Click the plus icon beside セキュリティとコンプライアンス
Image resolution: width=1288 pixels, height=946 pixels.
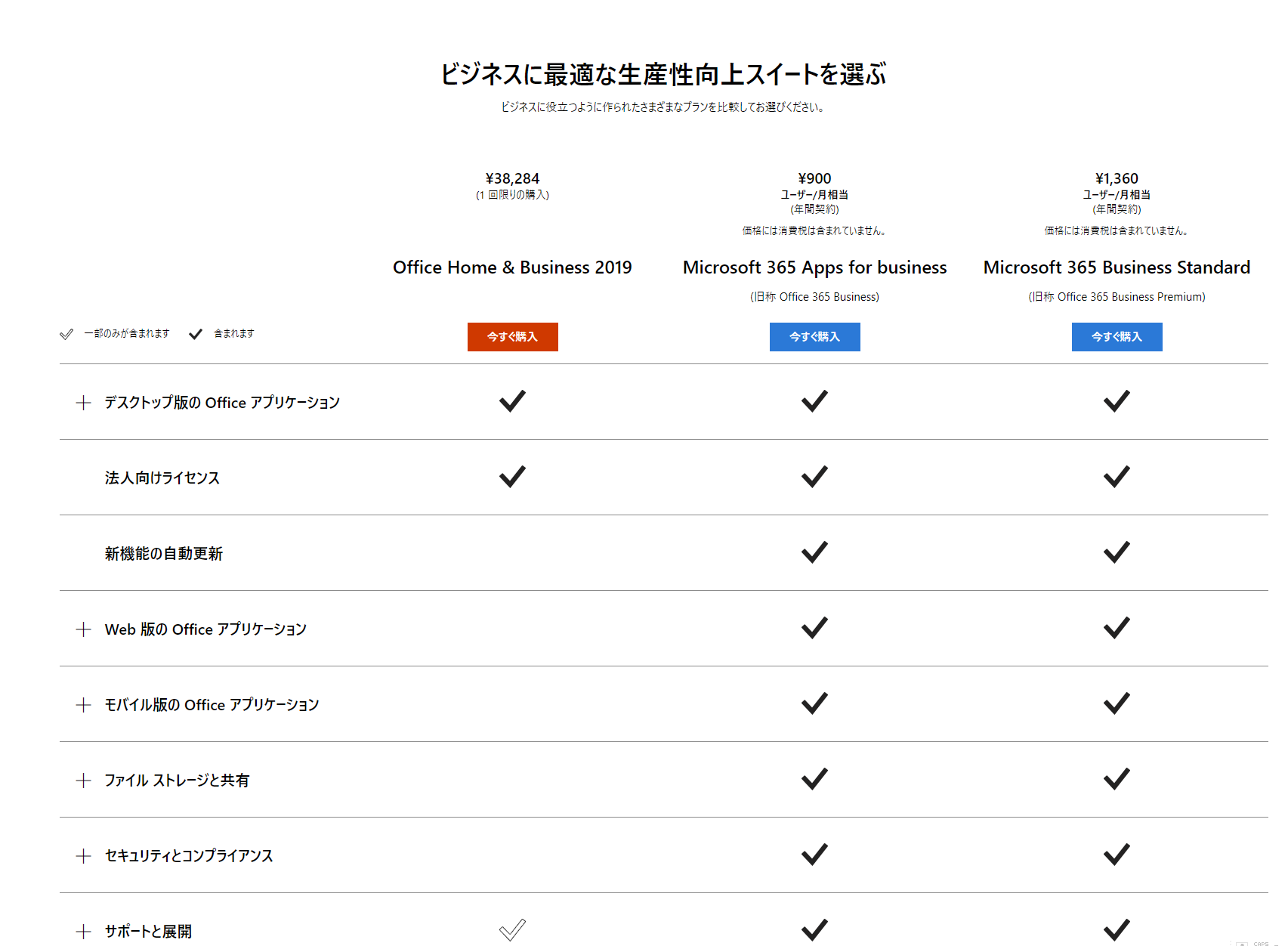[x=84, y=856]
